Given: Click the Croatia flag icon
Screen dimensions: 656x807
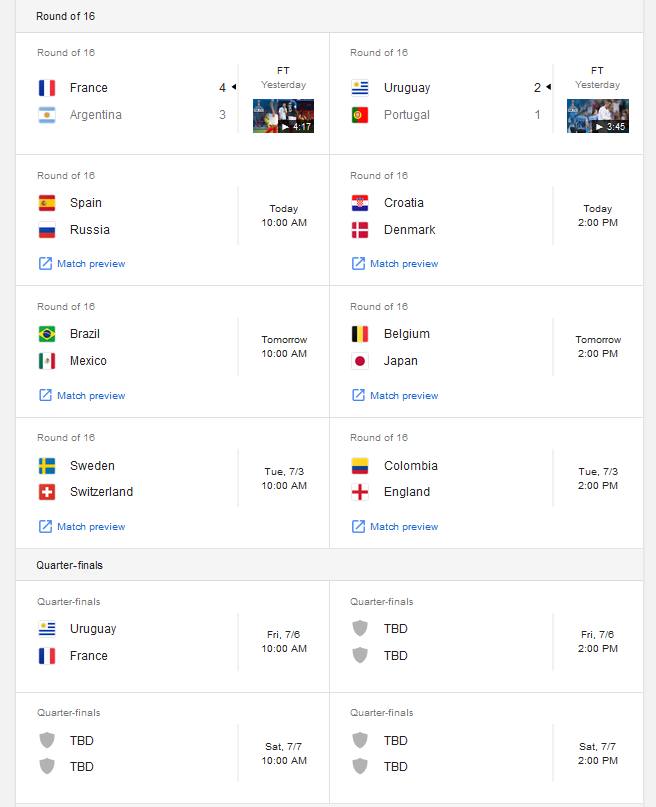Looking at the screenshot, I should pos(360,203).
